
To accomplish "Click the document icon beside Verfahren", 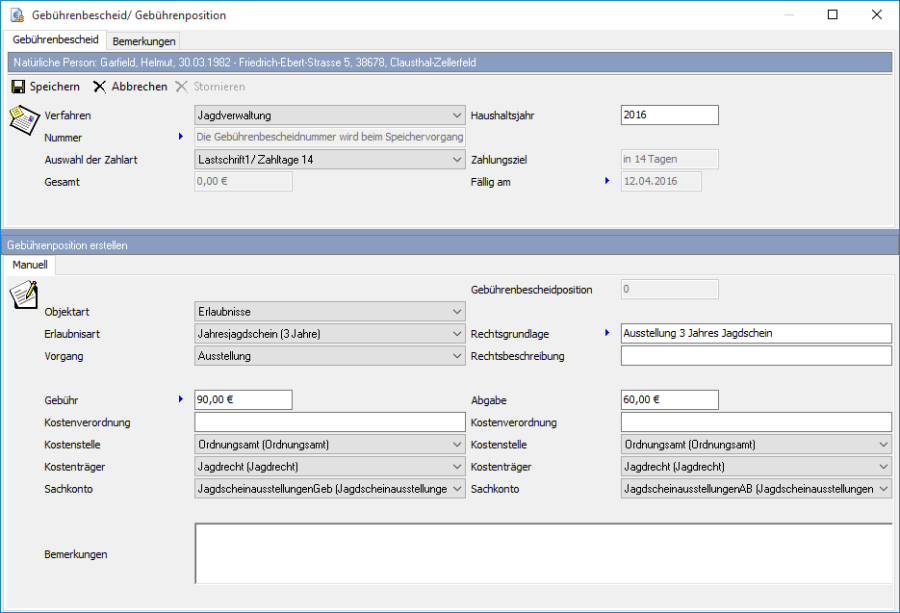I will pos(23,118).
